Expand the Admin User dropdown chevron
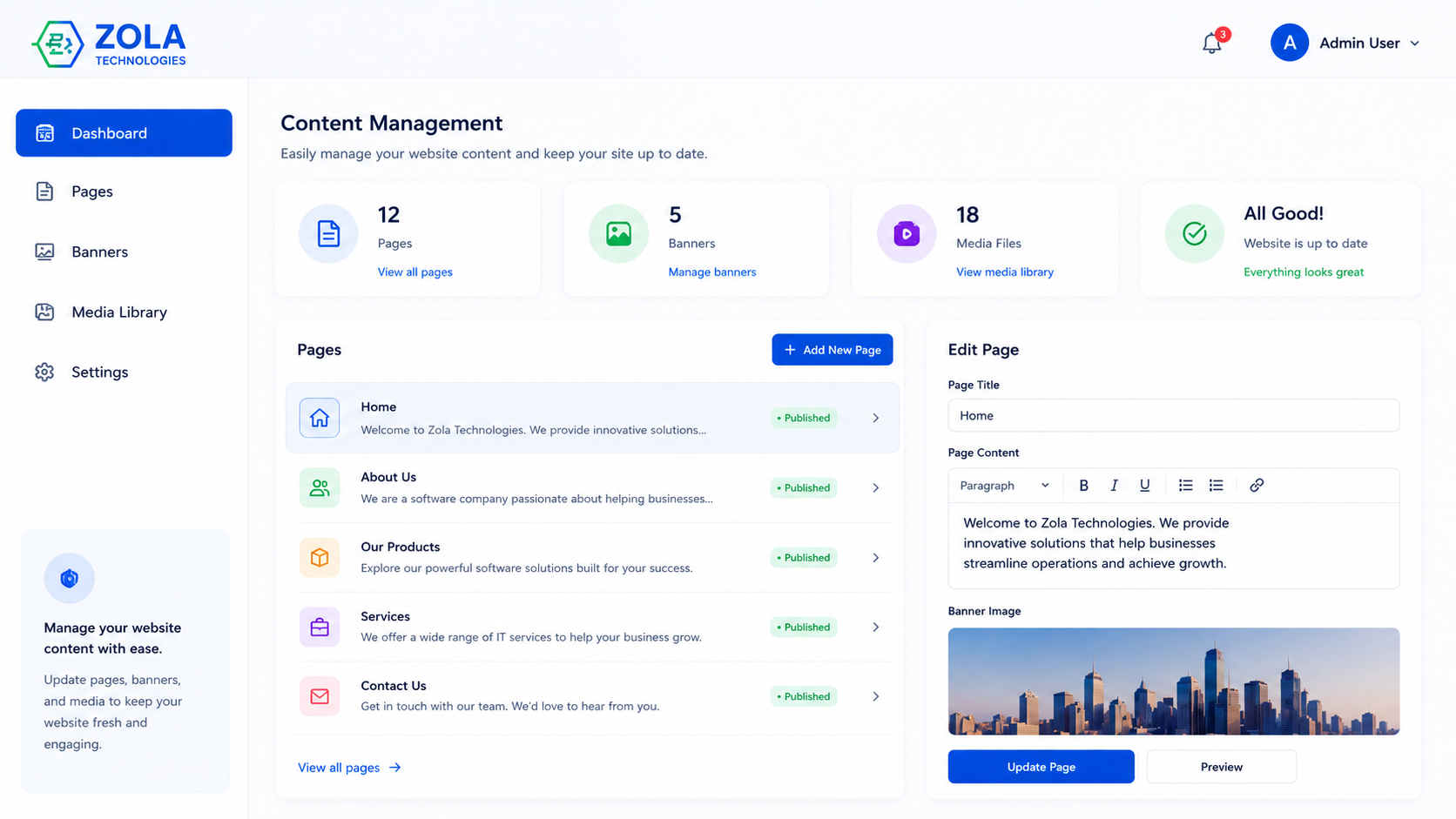 coord(1414,44)
